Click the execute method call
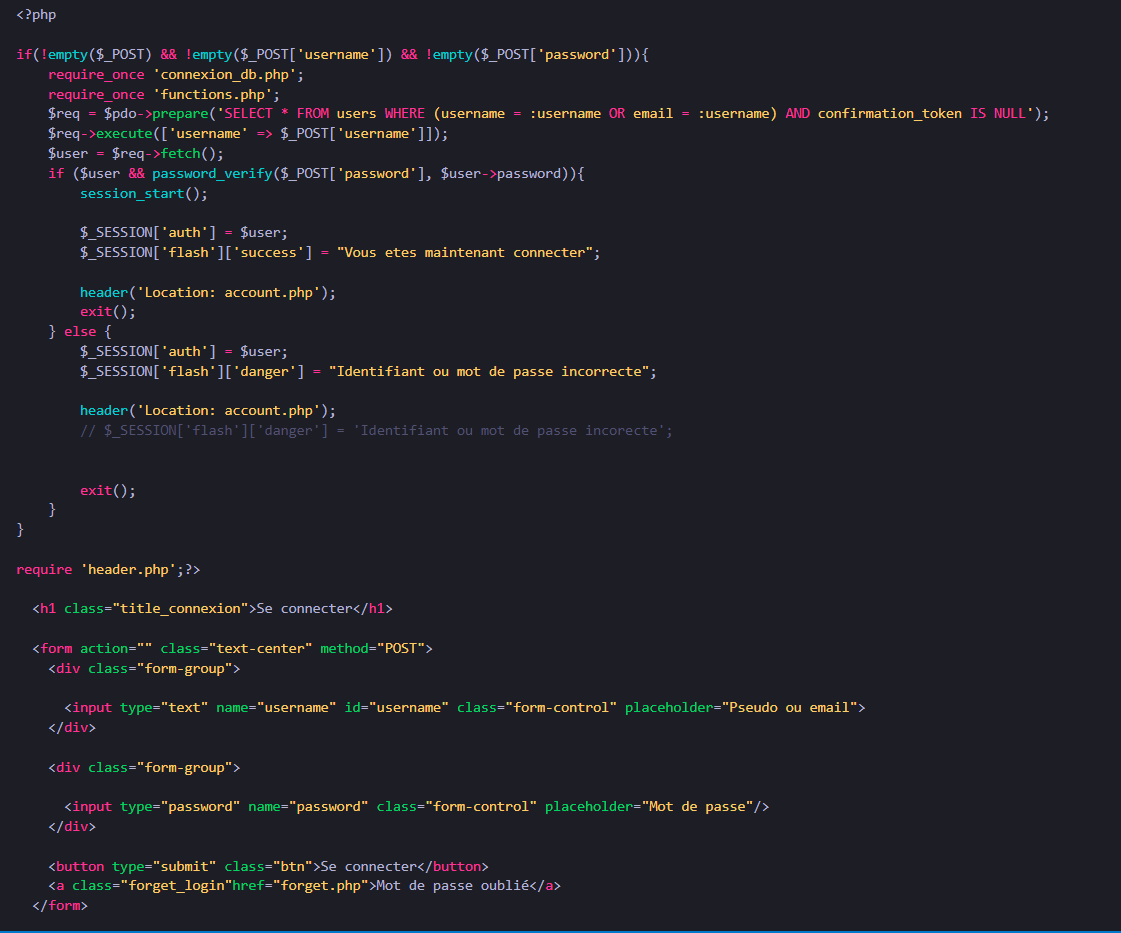 point(124,134)
